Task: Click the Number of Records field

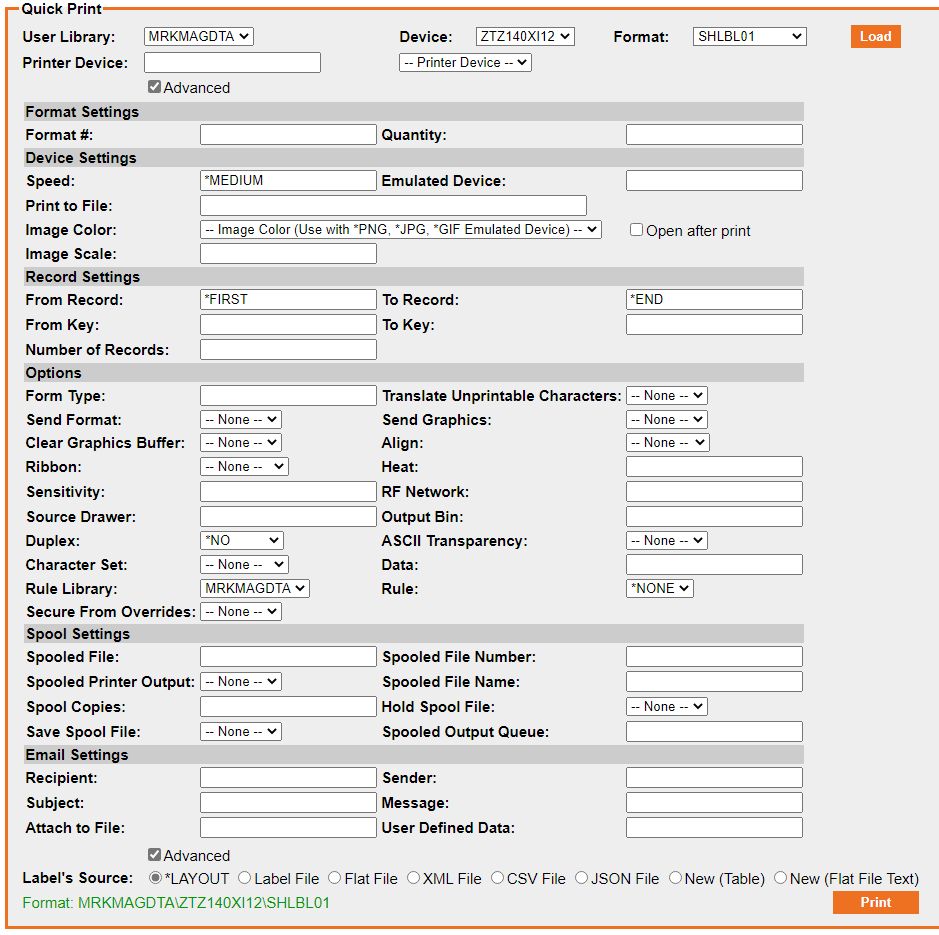Action: pos(288,349)
